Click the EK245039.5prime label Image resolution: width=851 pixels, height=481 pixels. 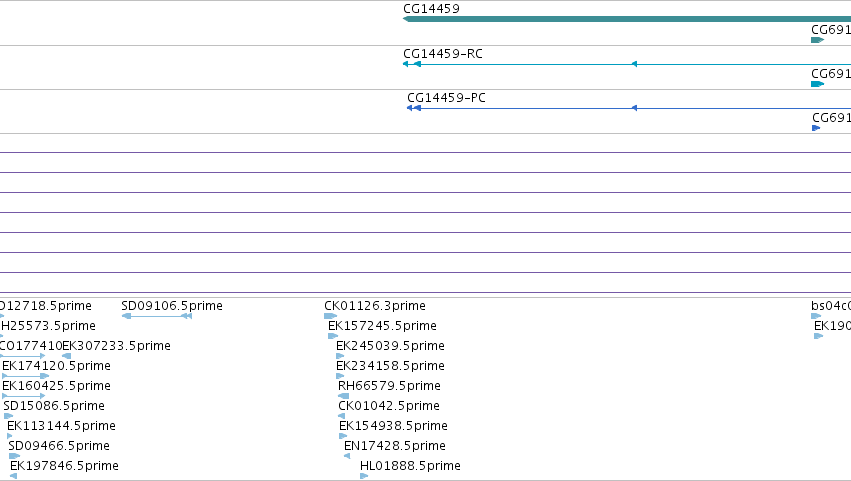point(391,346)
